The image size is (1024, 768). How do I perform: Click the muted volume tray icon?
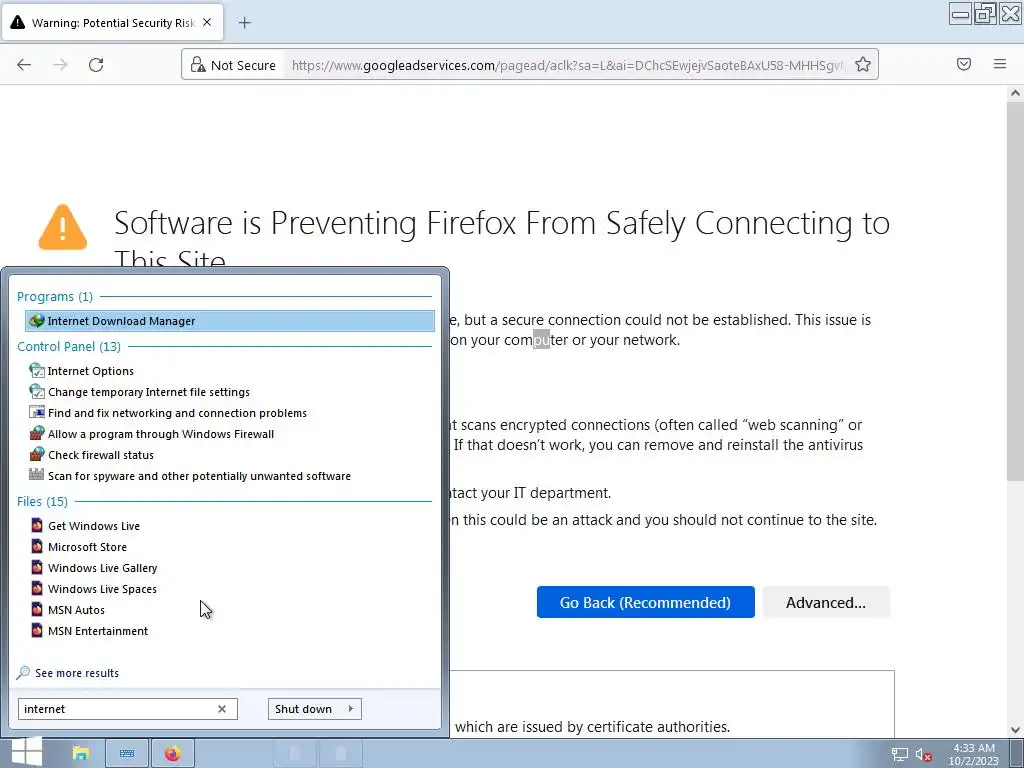[x=923, y=754]
